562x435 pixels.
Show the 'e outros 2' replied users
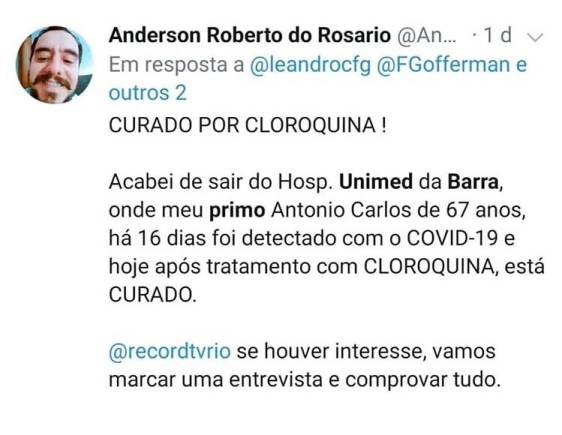coord(318,79)
